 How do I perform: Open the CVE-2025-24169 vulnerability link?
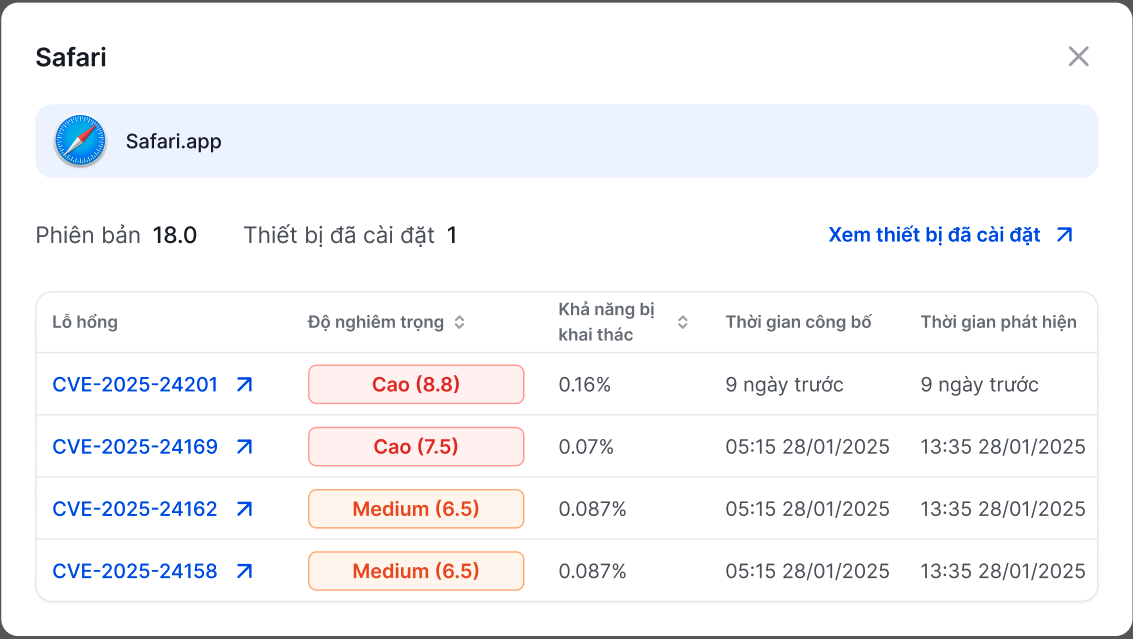(x=135, y=447)
